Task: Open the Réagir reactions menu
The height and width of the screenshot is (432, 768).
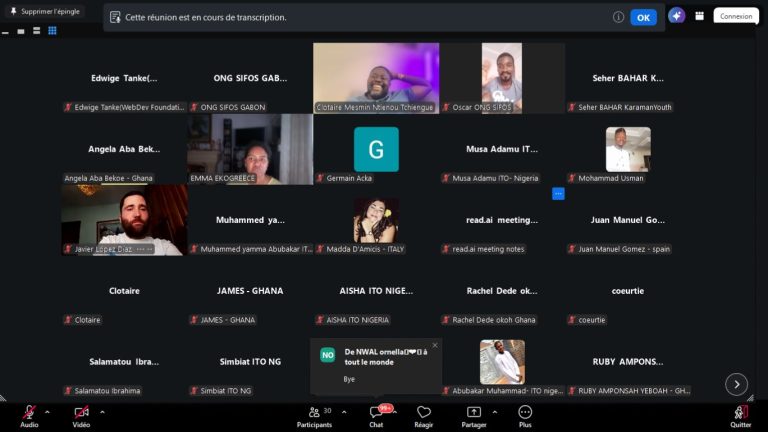Action: coord(424,417)
